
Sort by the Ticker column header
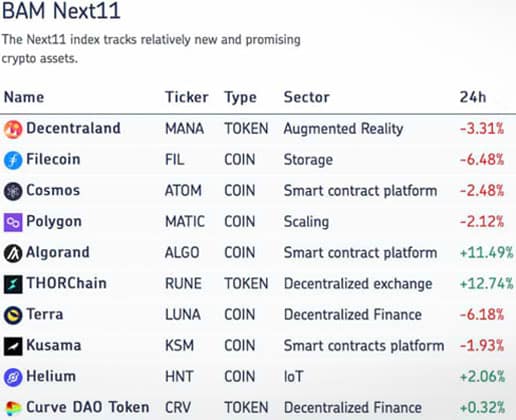pos(187,97)
